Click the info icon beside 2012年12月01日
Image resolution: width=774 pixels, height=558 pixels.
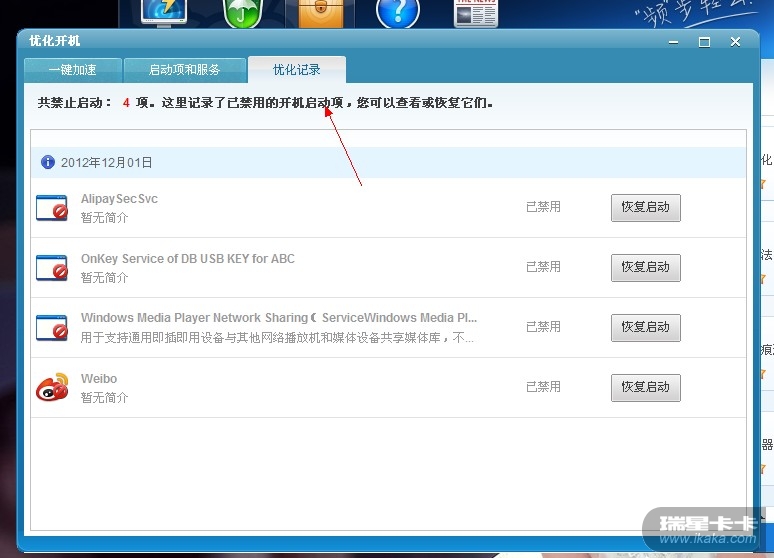pyautogui.click(x=48, y=162)
